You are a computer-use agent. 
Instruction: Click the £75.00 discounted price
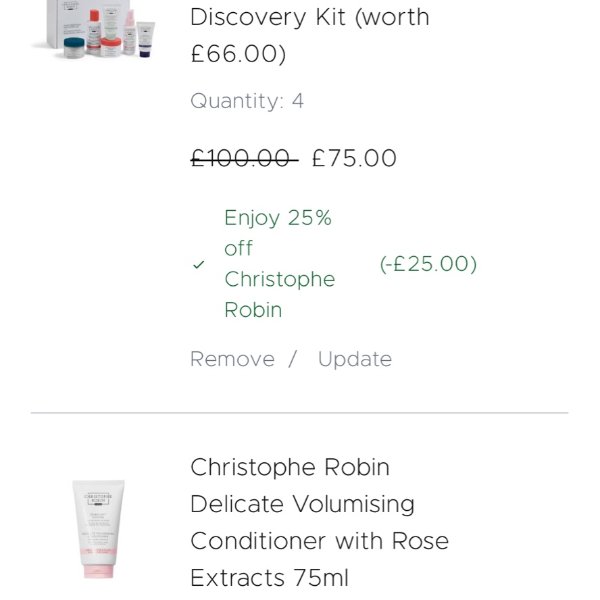[354, 159]
